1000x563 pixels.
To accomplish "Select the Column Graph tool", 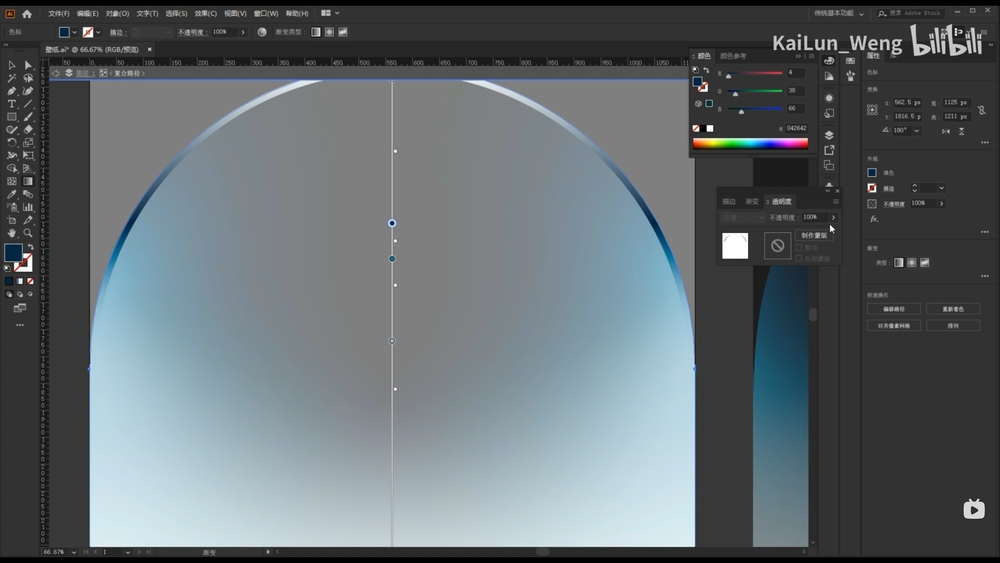I will [28, 207].
